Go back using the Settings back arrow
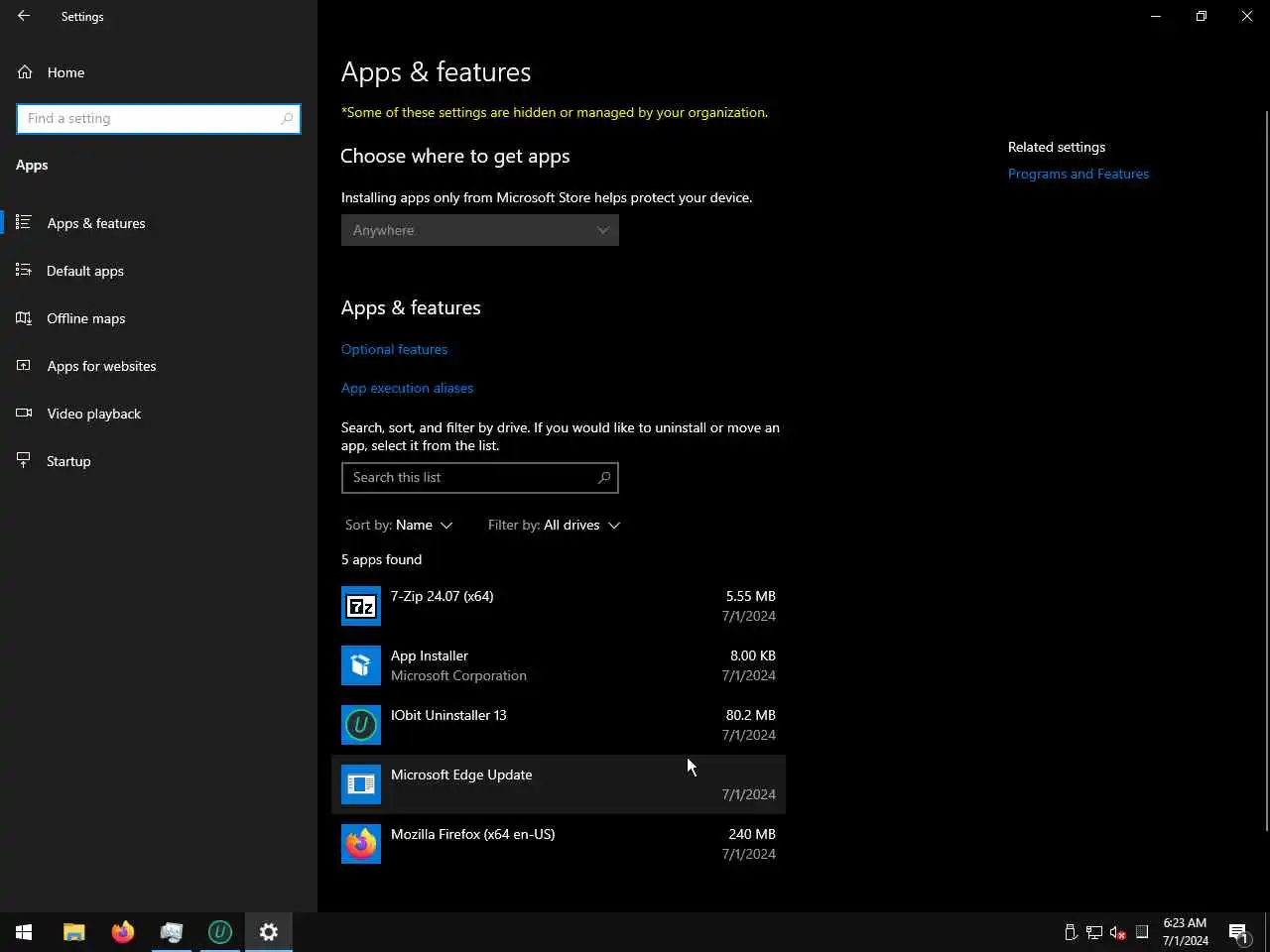This screenshot has width=1270, height=952. [24, 16]
